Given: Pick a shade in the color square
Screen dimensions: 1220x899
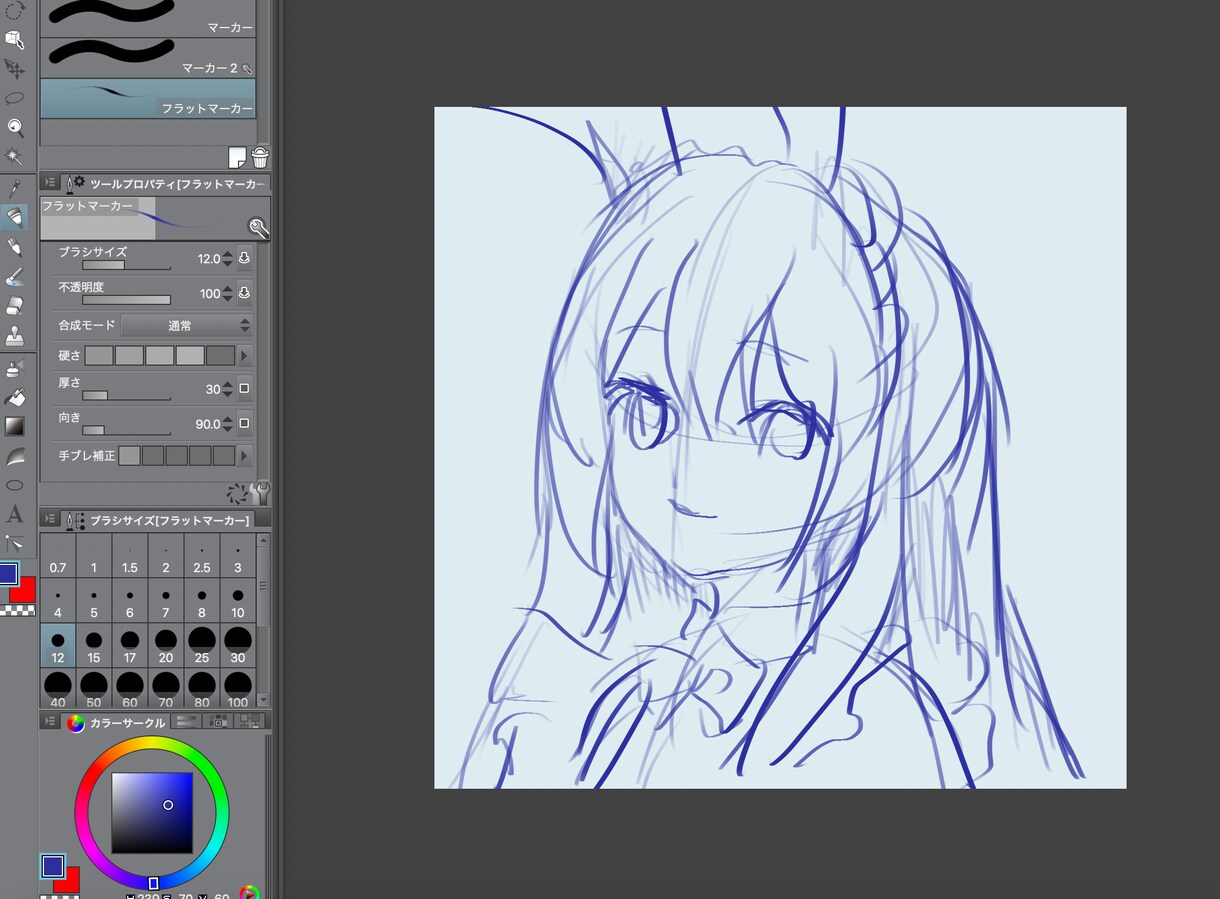Looking at the screenshot, I should pyautogui.click(x=152, y=812).
